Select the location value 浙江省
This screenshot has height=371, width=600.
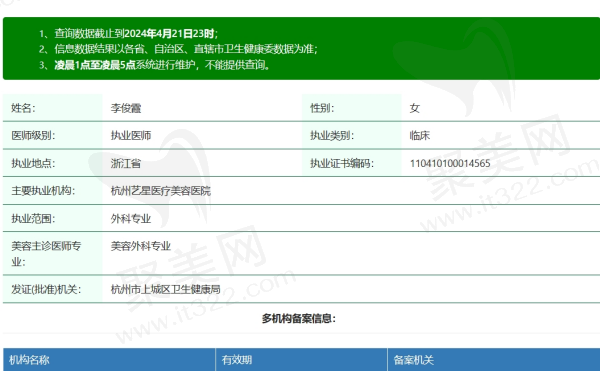[126, 163]
